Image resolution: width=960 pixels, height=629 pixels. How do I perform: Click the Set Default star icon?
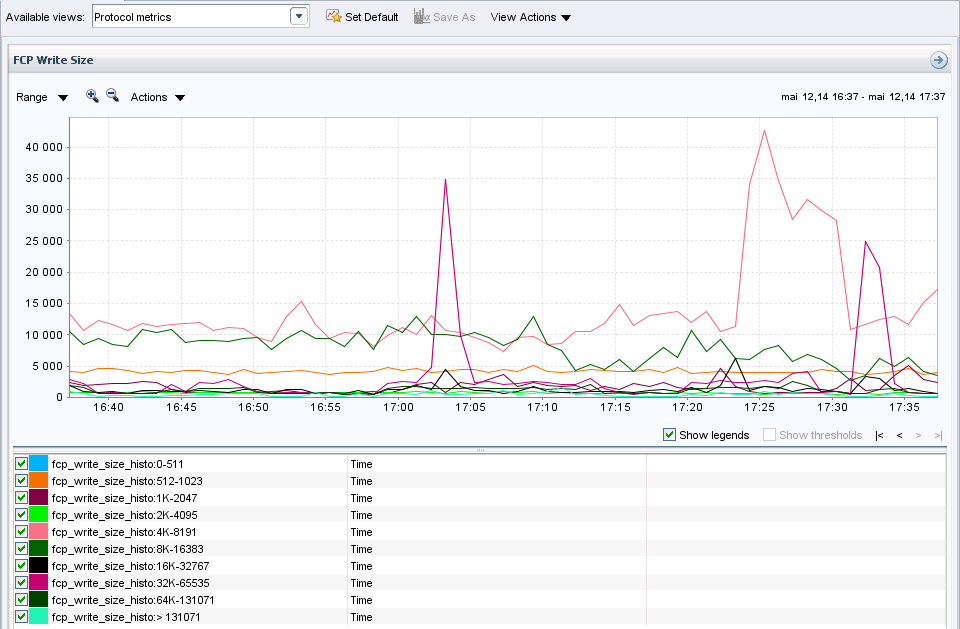(334, 17)
